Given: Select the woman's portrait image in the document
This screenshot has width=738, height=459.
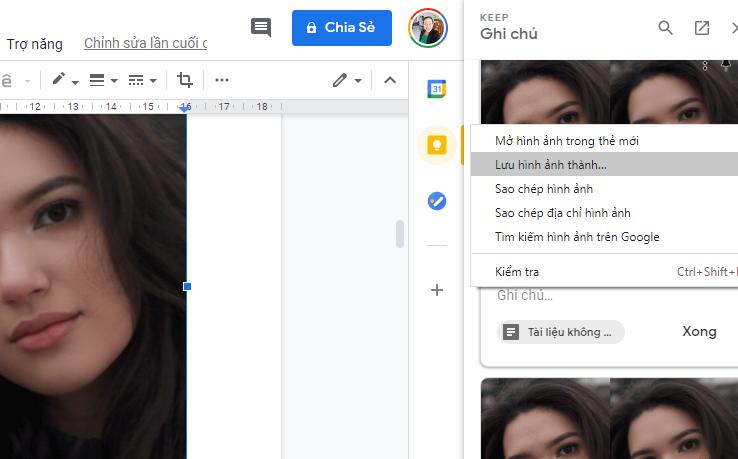Looking at the screenshot, I should (93, 286).
